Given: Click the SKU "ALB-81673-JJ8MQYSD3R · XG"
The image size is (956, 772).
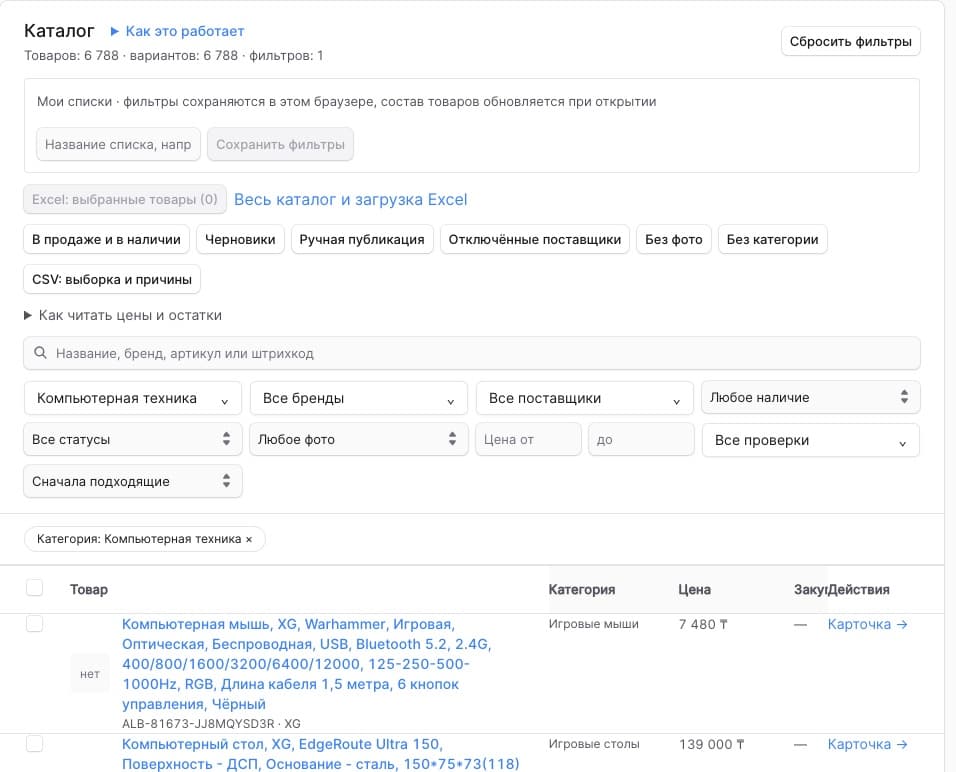Looking at the screenshot, I should pyautogui.click(x=211, y=724).
